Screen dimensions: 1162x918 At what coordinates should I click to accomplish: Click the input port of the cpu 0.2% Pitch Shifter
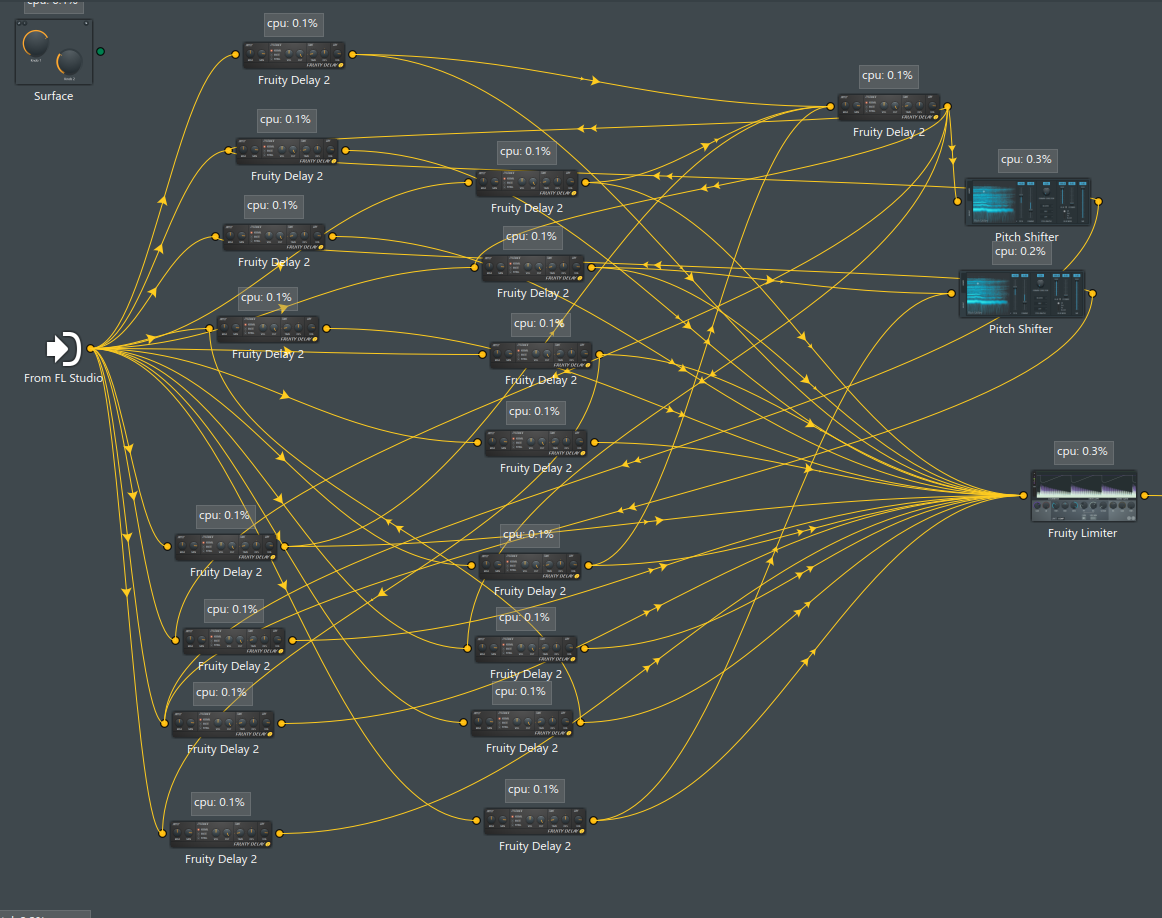[x=952, y=293]
